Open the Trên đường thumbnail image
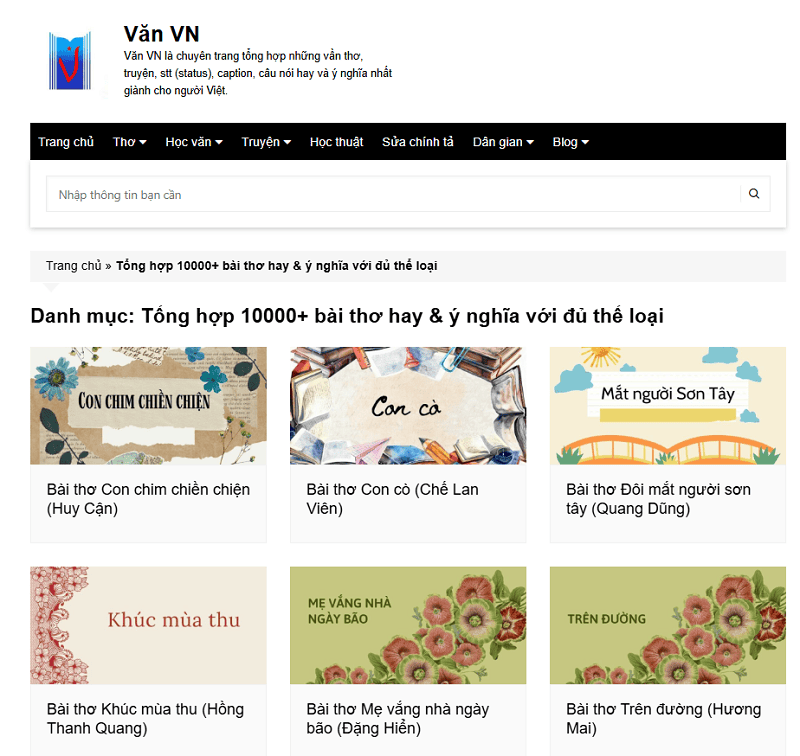The width and height of the screenshot is (800, 756). 668,625
